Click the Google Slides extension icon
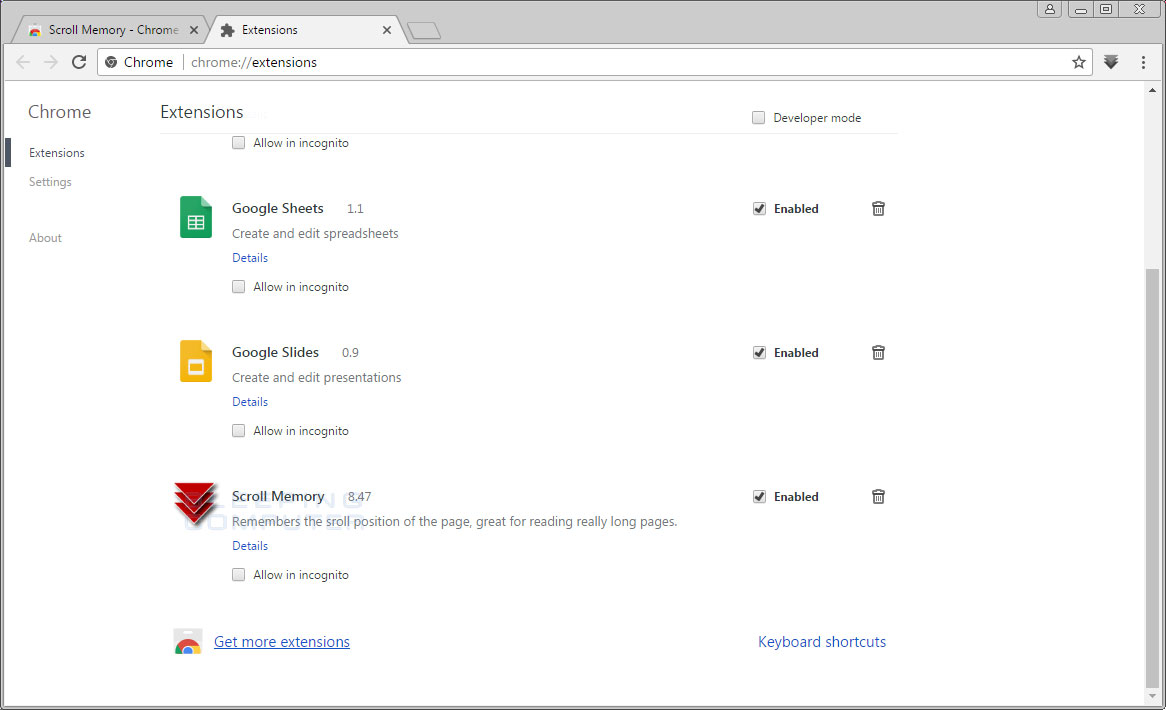 click(195, 361)
